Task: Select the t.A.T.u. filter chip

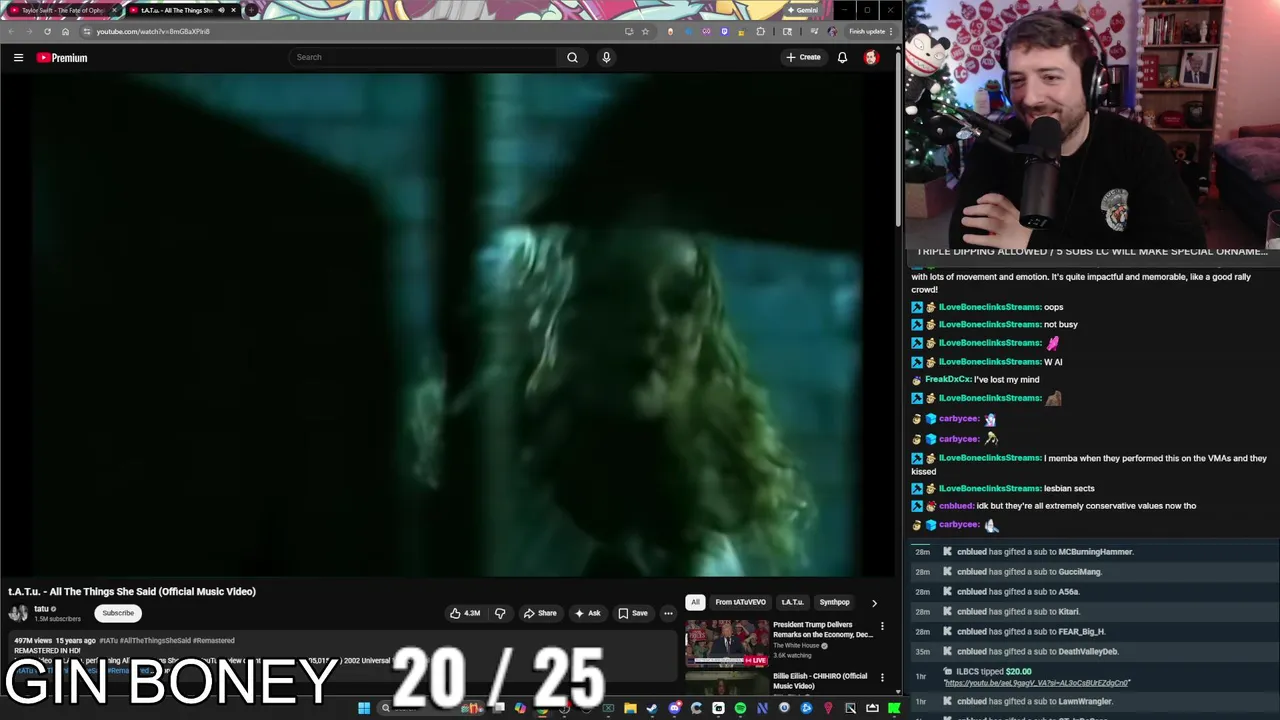Action: (x=792, y=602)
